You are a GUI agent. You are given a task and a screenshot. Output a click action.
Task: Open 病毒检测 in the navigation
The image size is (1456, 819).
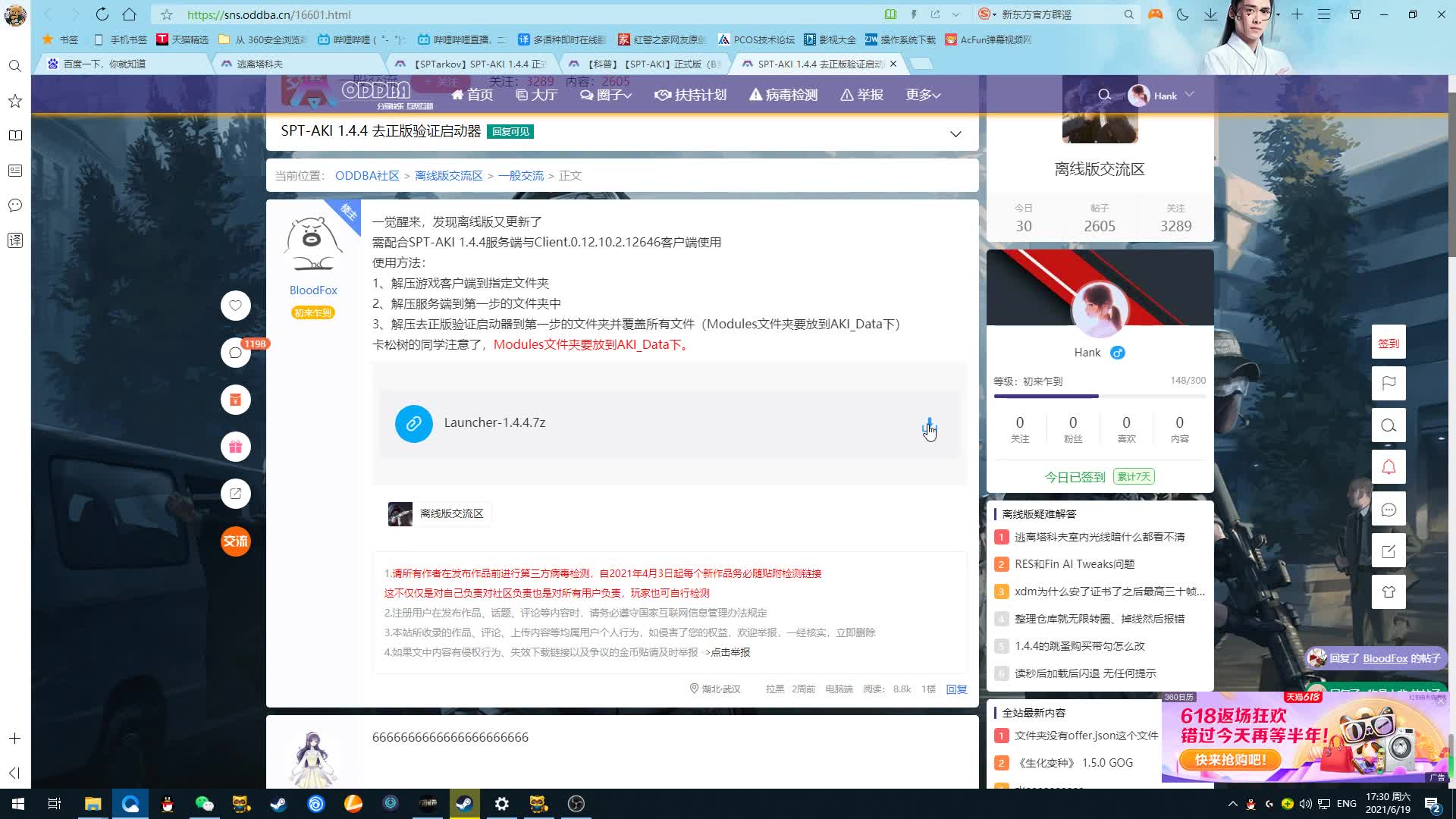click(783, 95)
